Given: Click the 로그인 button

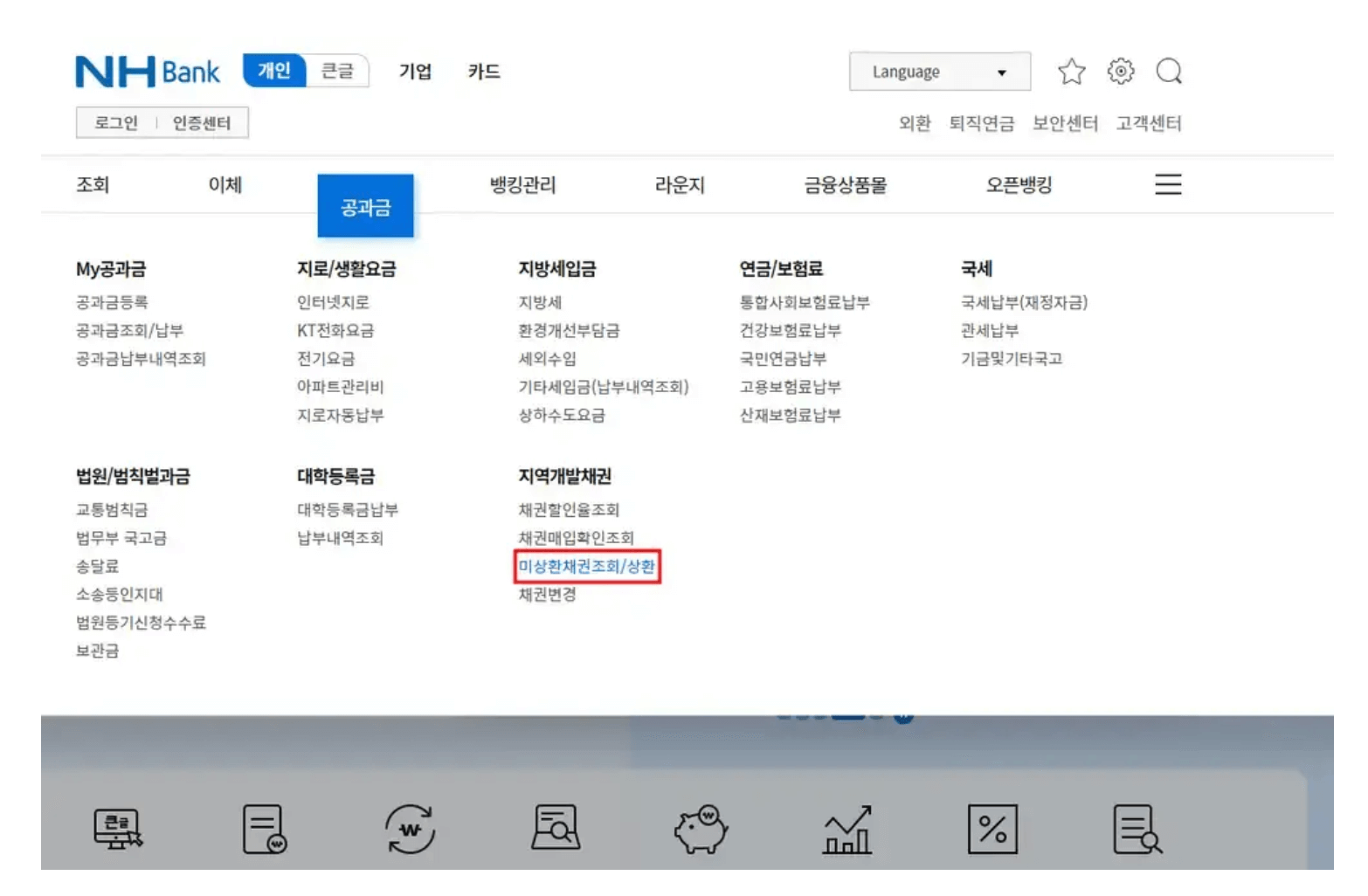Looking at the screenshot, I should [x=116, y=122].
